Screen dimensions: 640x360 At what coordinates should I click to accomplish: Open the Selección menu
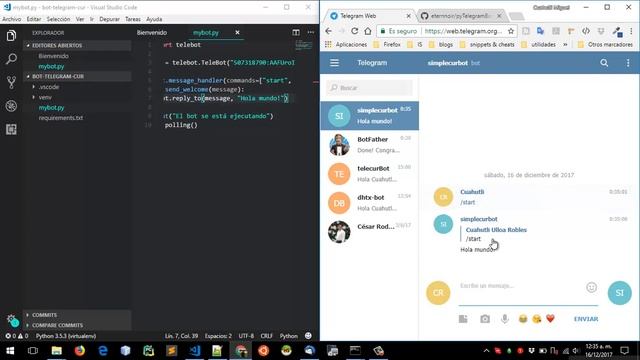58,19
